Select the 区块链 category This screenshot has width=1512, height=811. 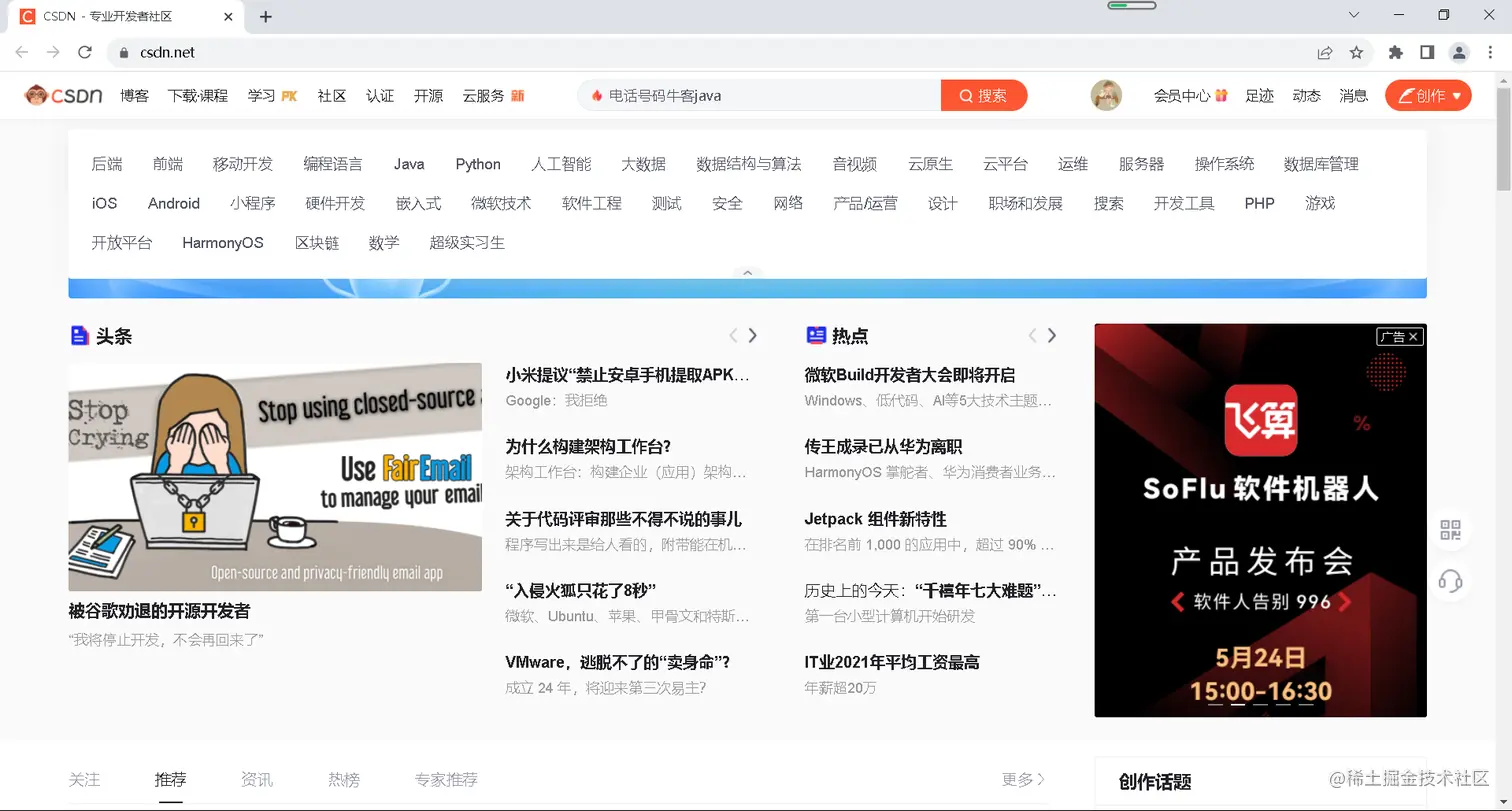point(317,243)
